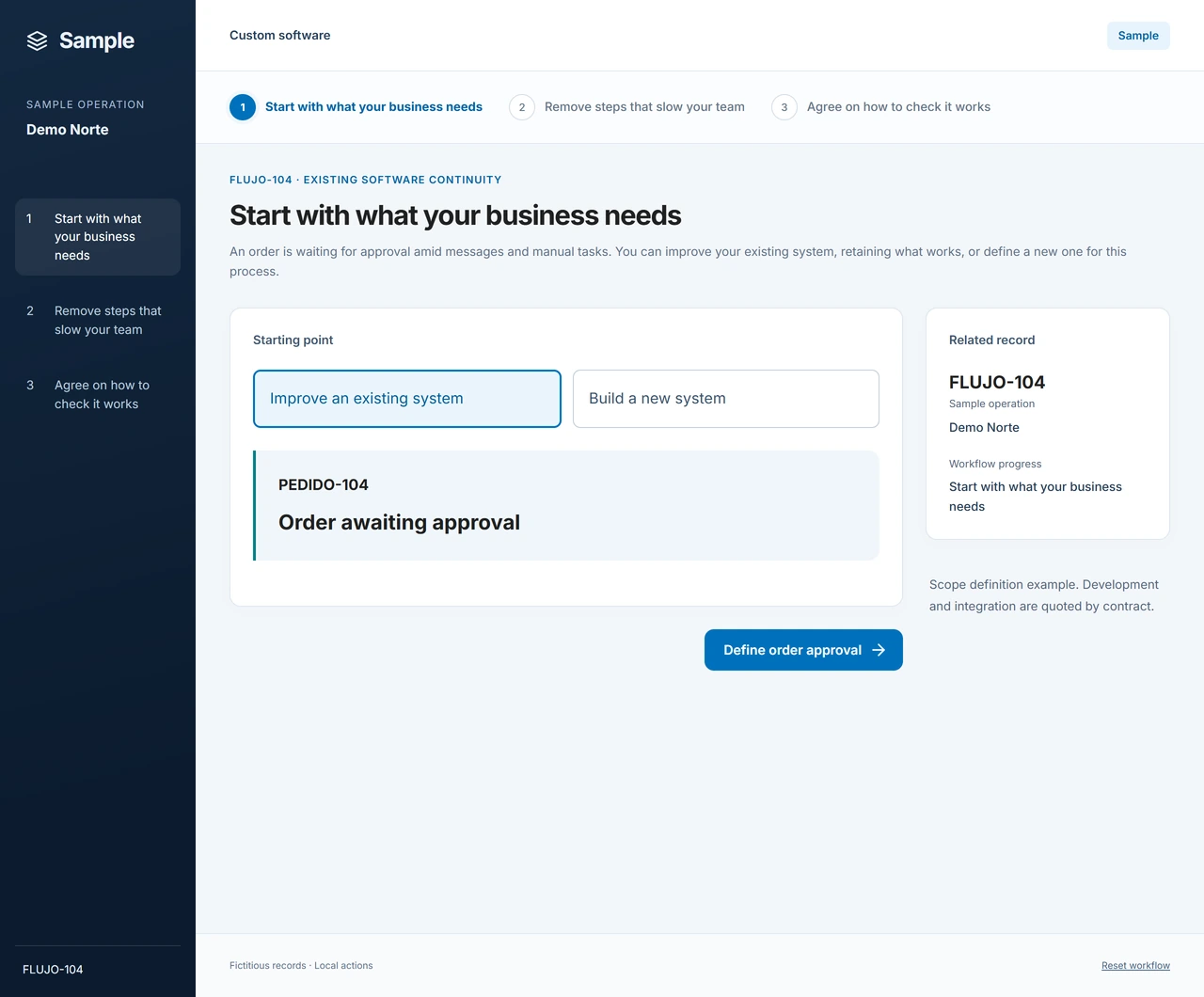Viewport: 1204px width, 997px height.
Task: Click 'Fictitious records · Local actions' footer text
Action: click(x=301, y=966)
